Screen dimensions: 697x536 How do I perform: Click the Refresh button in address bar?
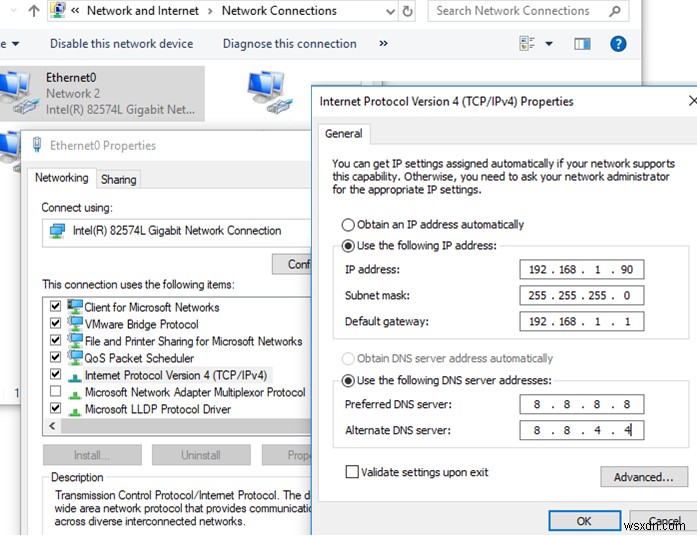(x=407, y=11)
